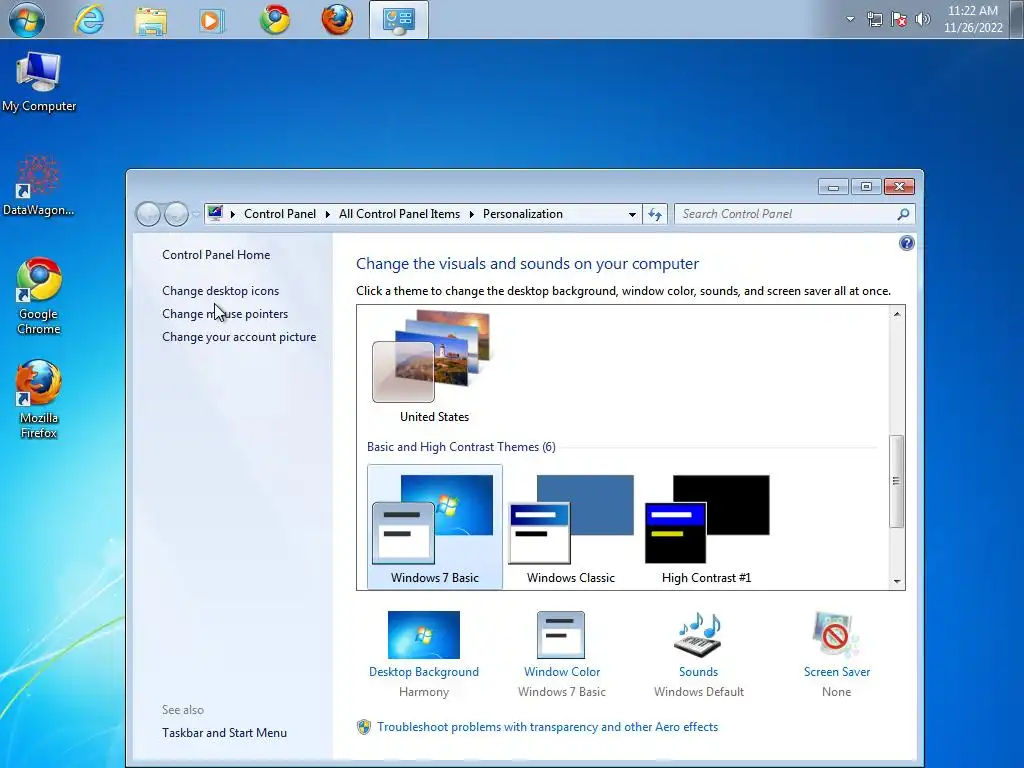
Task: Click the address bar location icon
Action: (x=215, y=214)
